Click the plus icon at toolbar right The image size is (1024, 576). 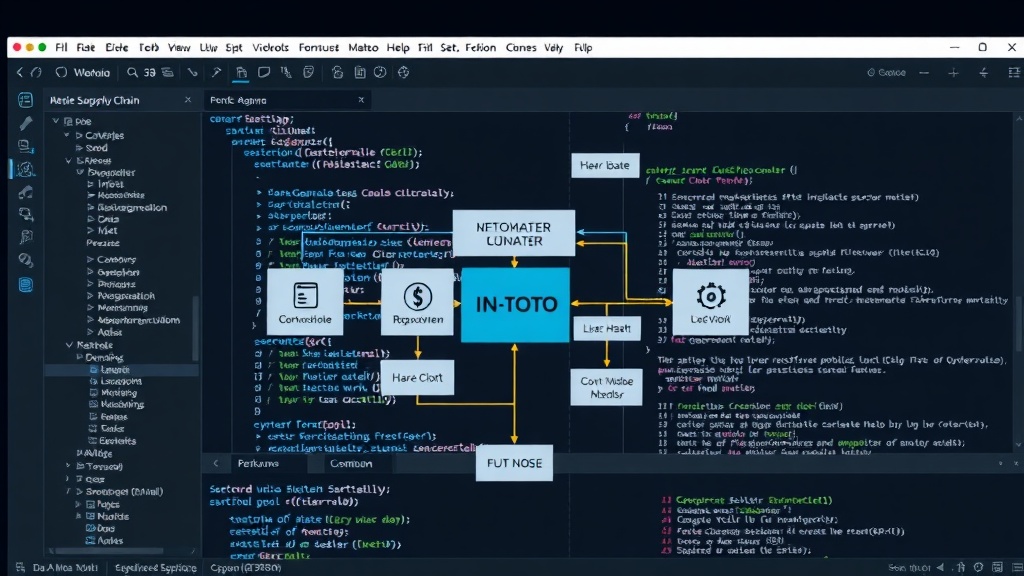pos(953,73)
